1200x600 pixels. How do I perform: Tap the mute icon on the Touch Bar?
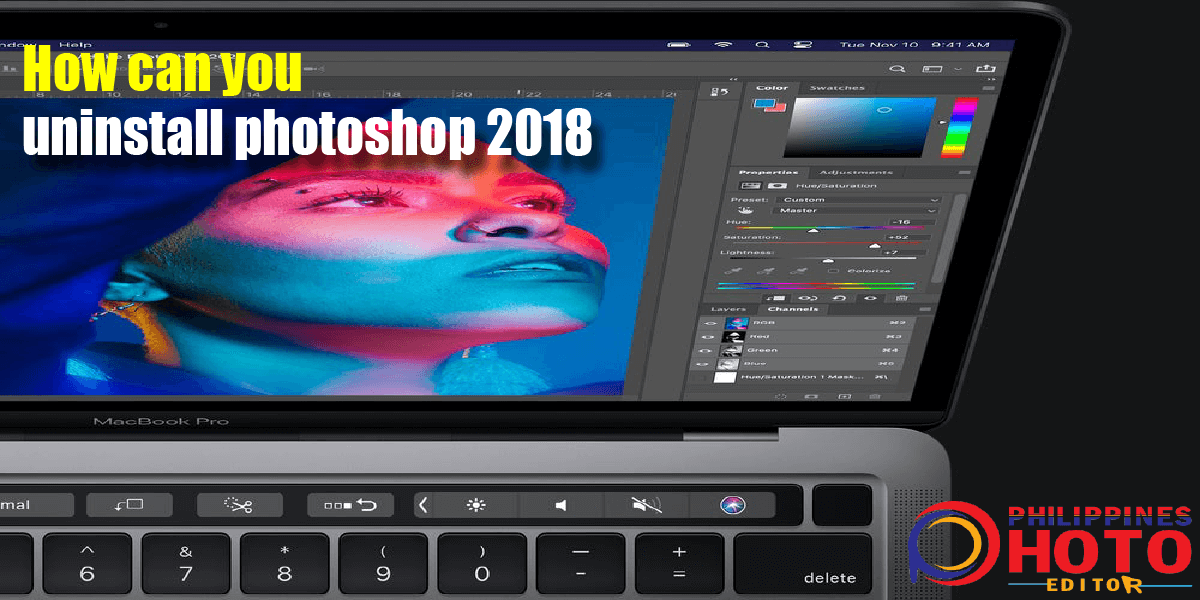tap(646, 505)
